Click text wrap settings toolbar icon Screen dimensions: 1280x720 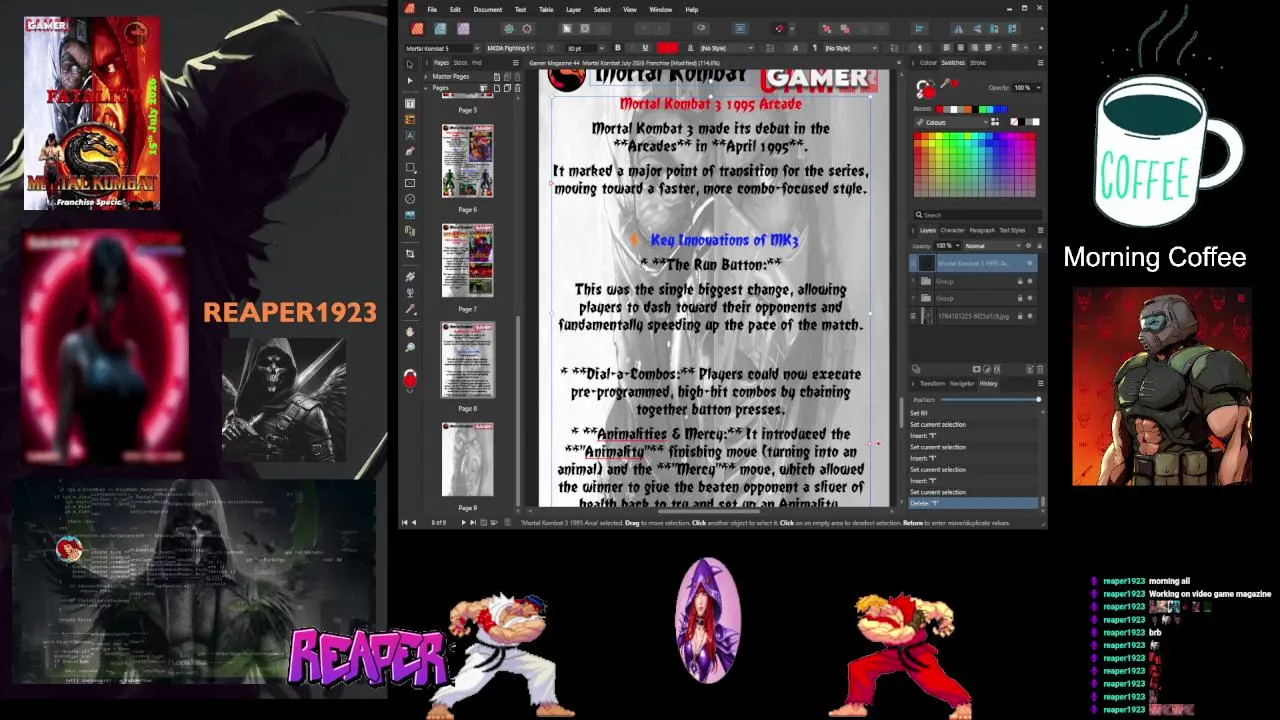tap(740, 28)
